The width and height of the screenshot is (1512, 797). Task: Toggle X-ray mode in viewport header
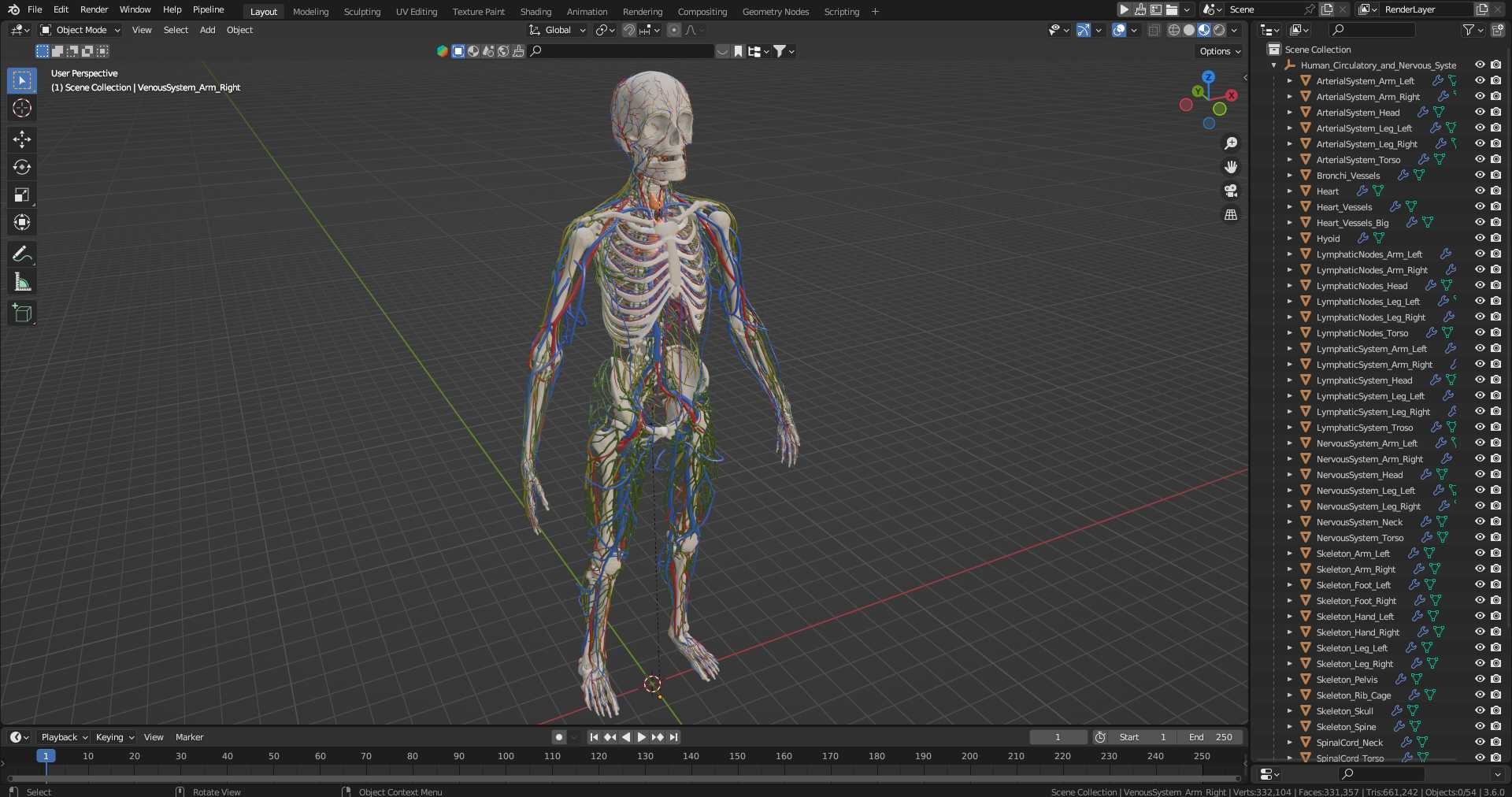coord(1154,30)
